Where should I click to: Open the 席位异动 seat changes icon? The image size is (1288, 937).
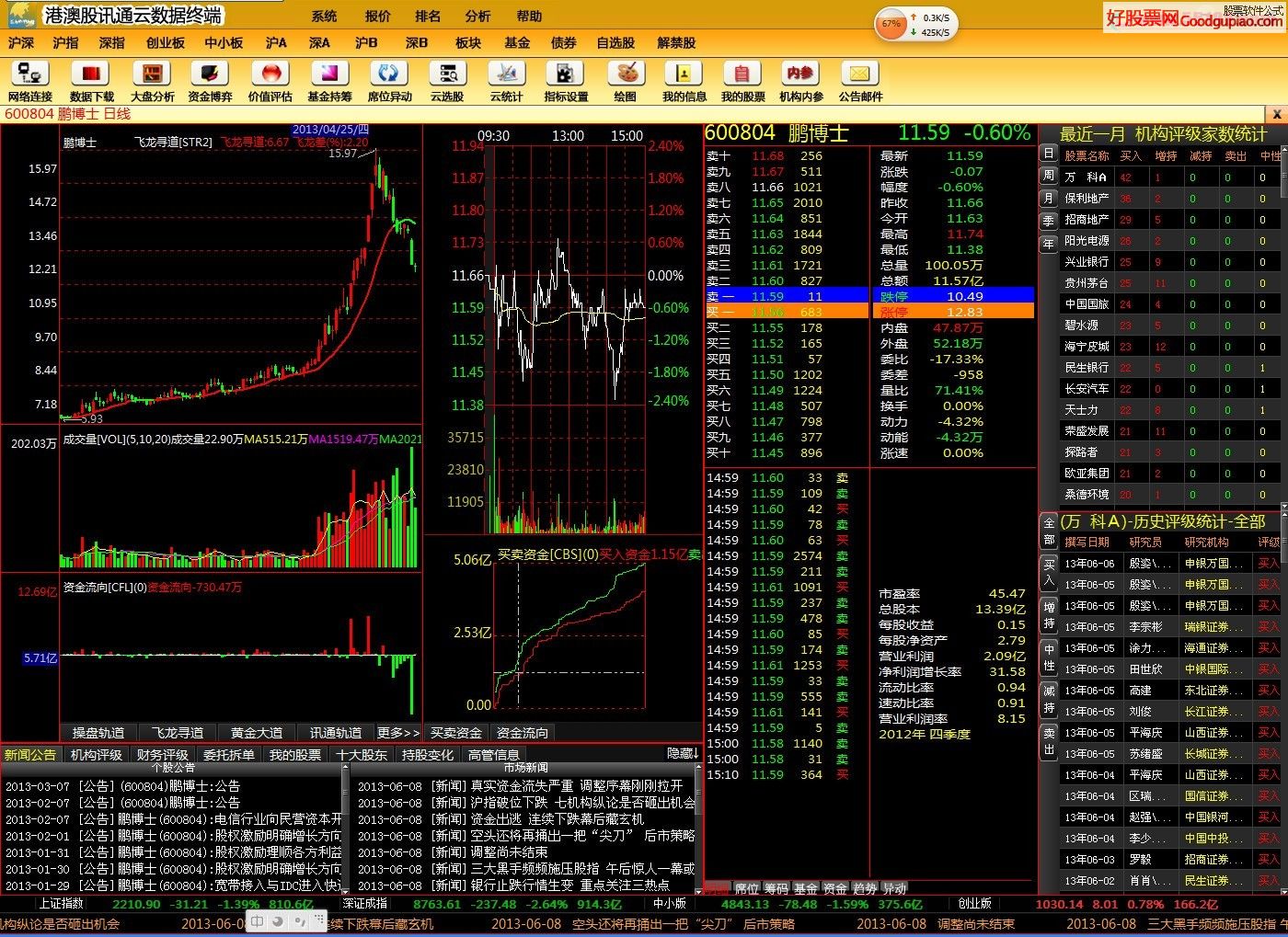(x=389, y=81)
